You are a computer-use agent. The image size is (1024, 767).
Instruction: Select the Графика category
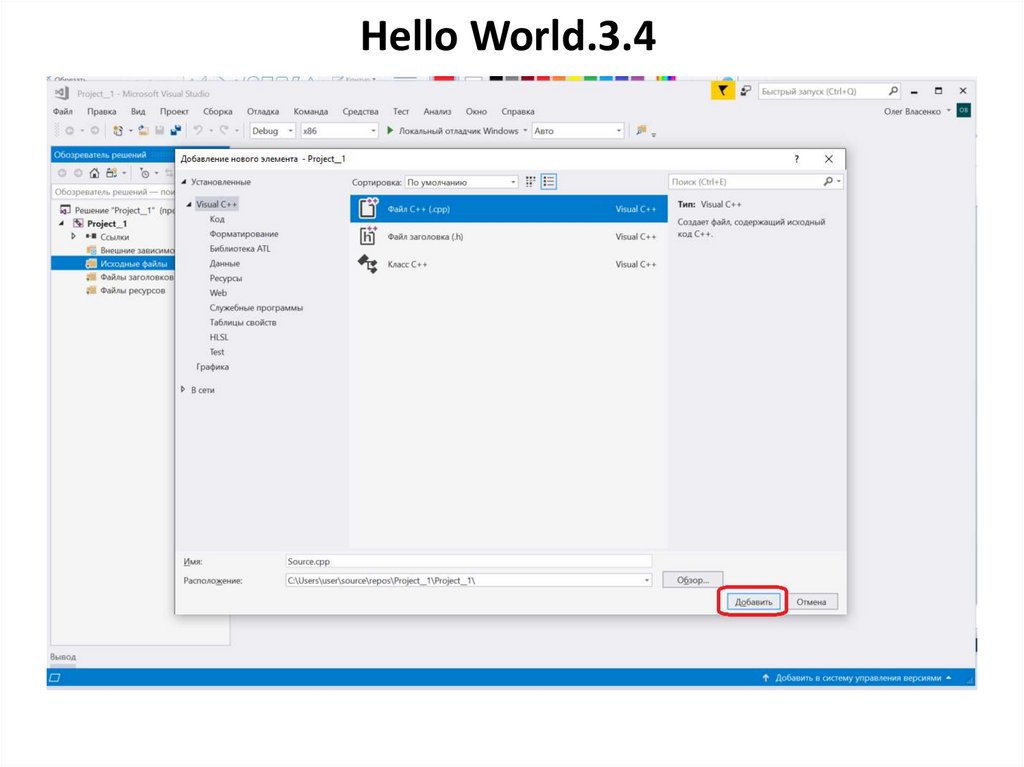212,367
